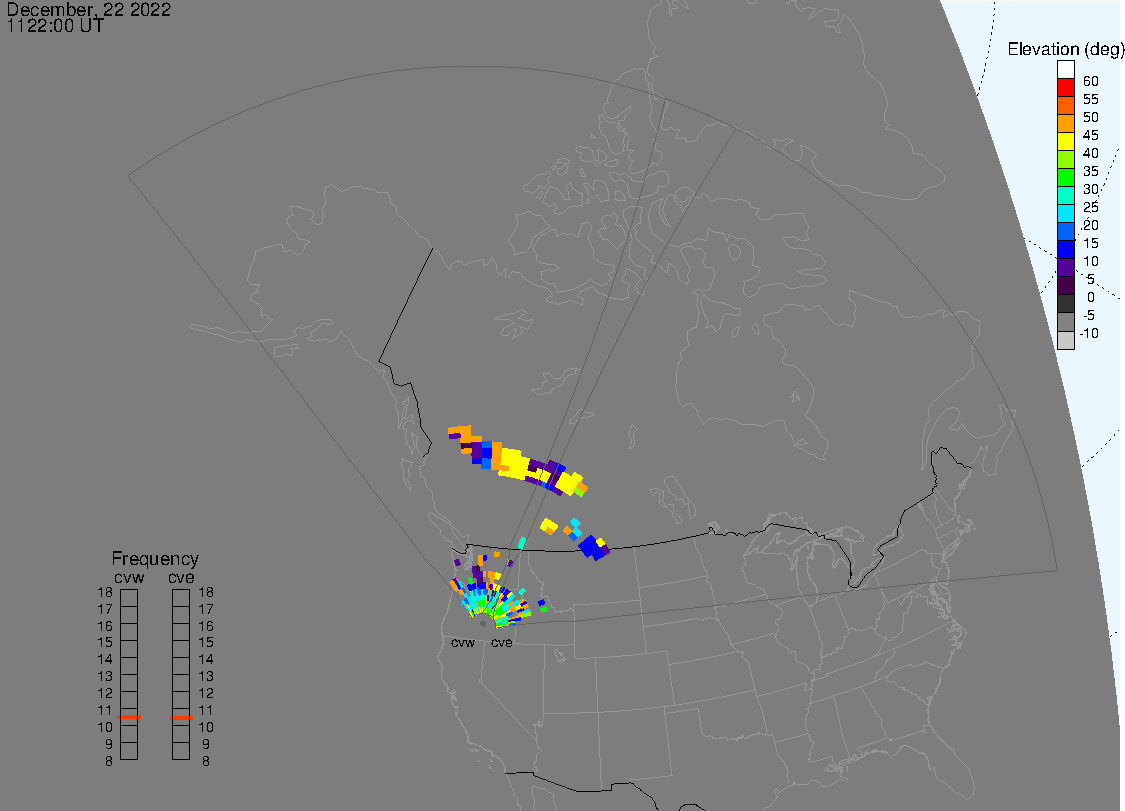Click the lightest gray swatch at legend bottom
Viewport: 1125px width, 811px height.
tap(1065, 340)
